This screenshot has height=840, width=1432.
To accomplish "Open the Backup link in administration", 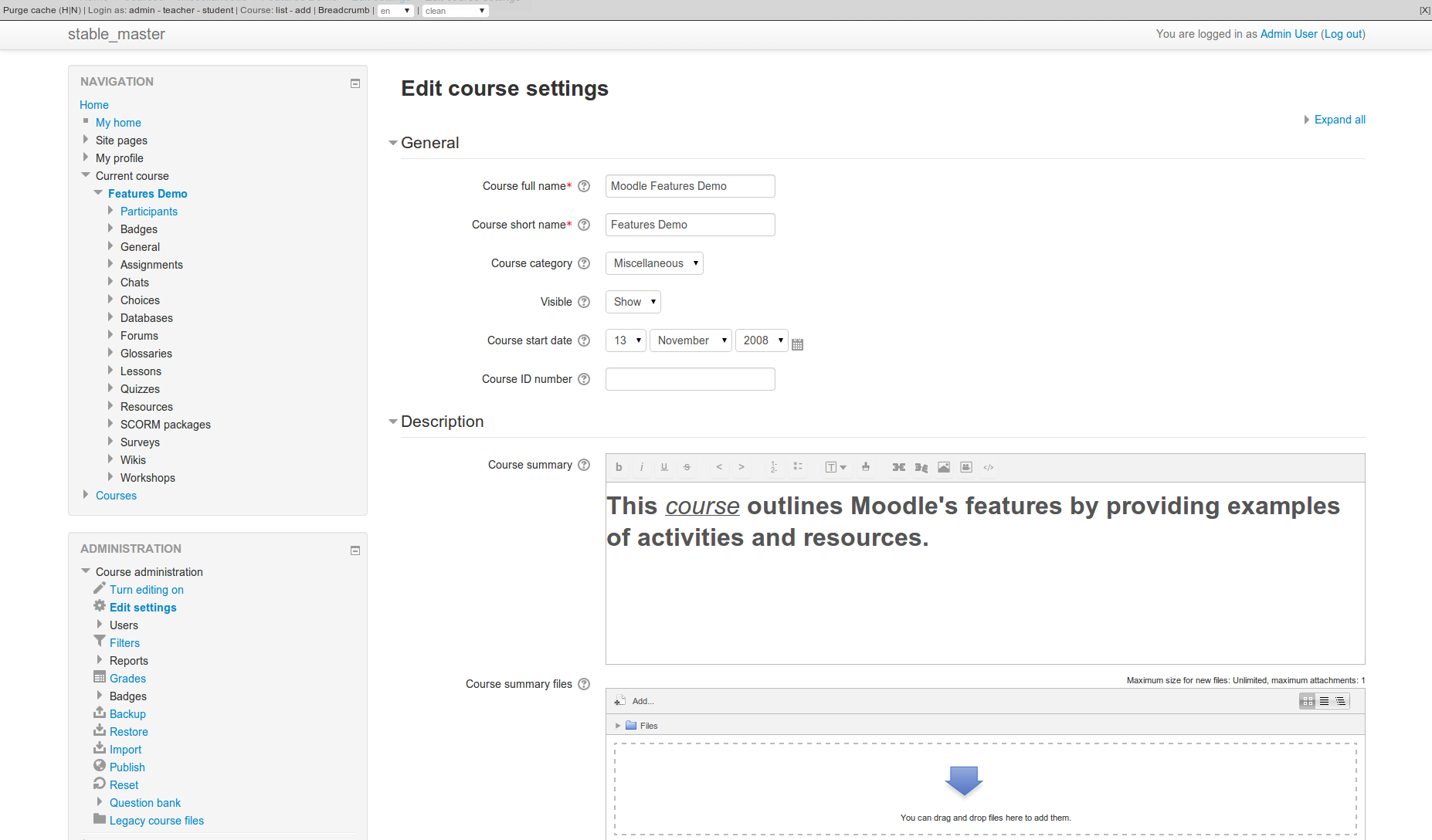I will 127,714.
